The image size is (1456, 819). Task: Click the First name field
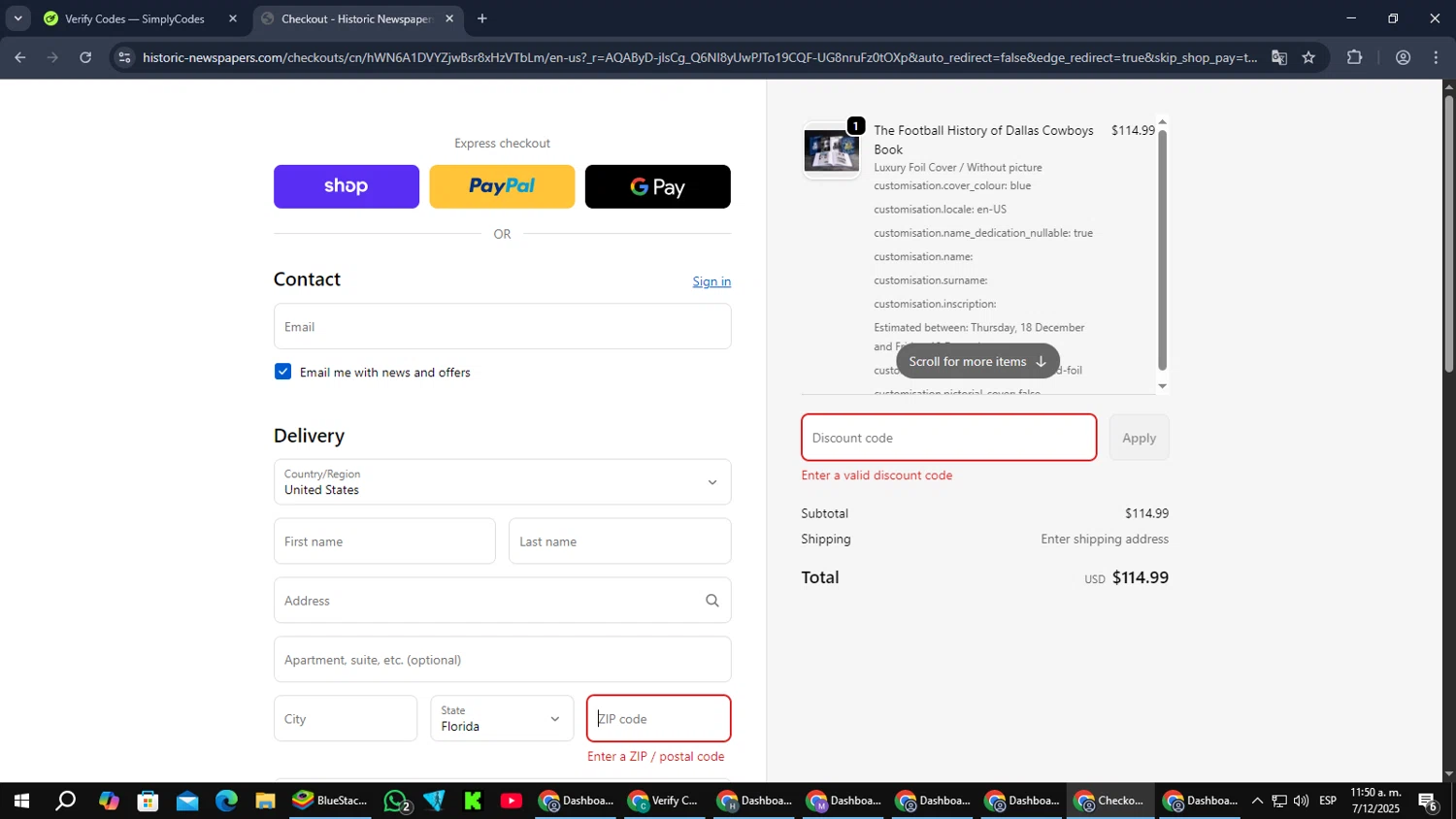(384, 541)
